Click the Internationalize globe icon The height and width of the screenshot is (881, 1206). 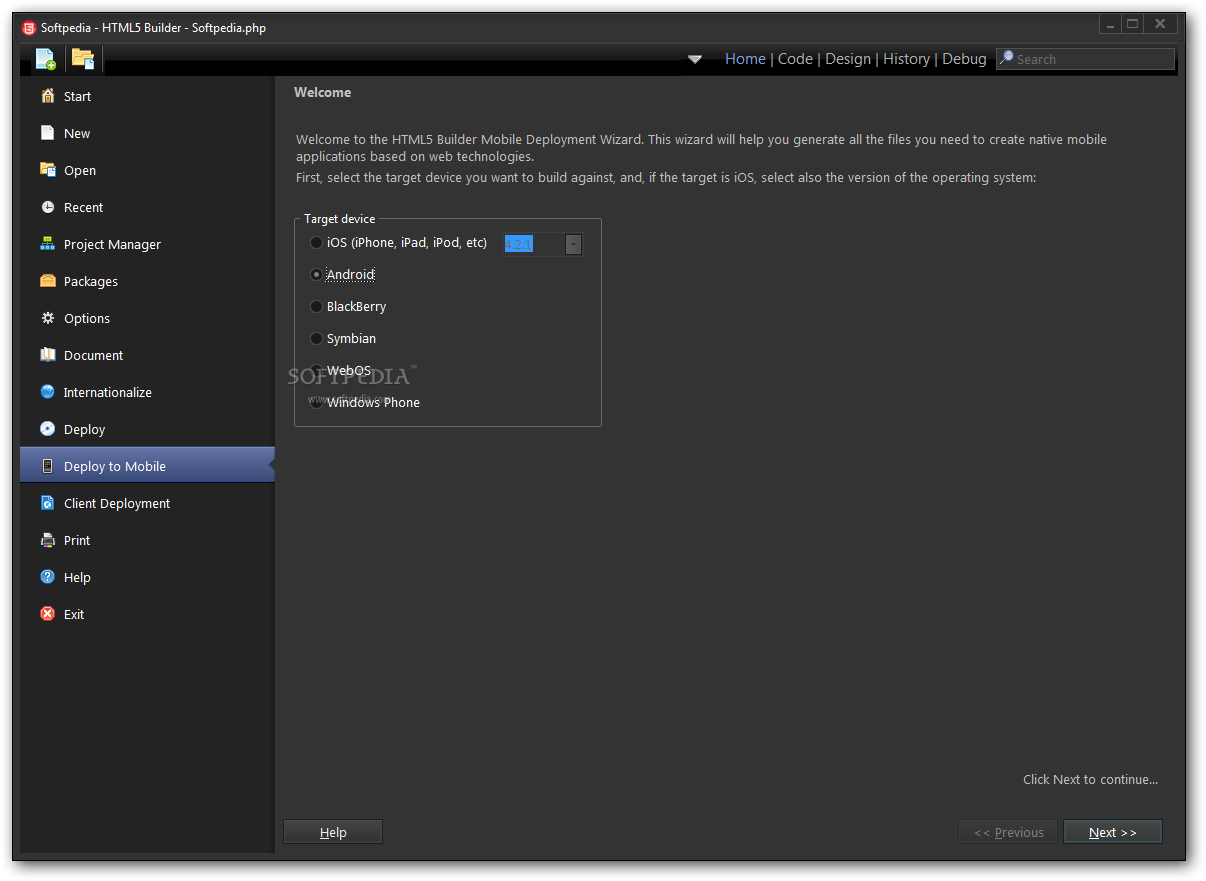(47, 392)
